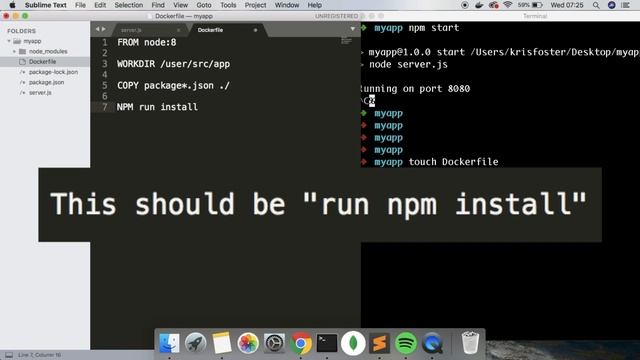Screen dimensions: 640x360
Task: Select Dockerfile in the sidebar
Action: coord(42,62)
